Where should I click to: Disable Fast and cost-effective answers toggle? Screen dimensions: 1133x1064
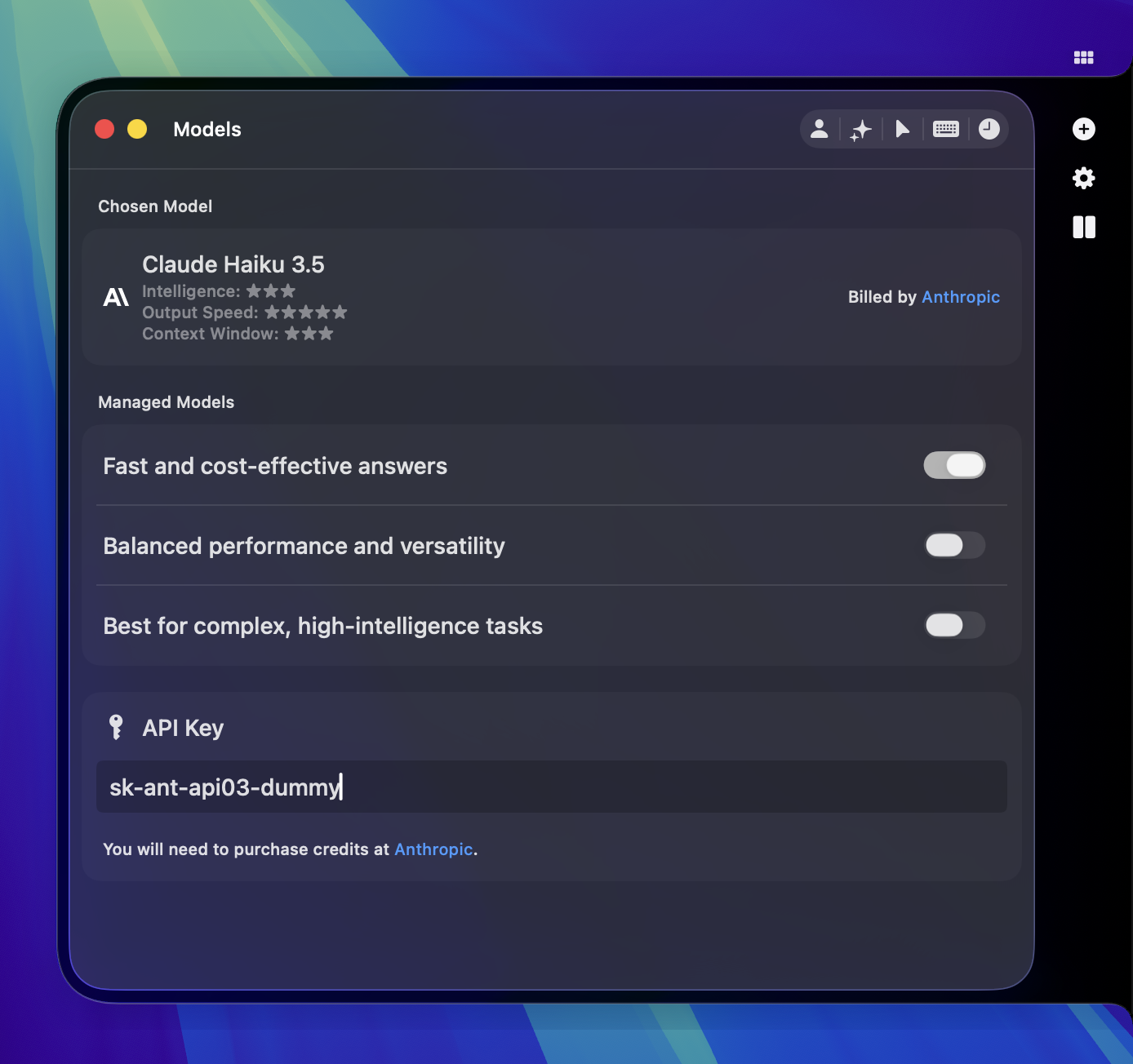[954, 465]
